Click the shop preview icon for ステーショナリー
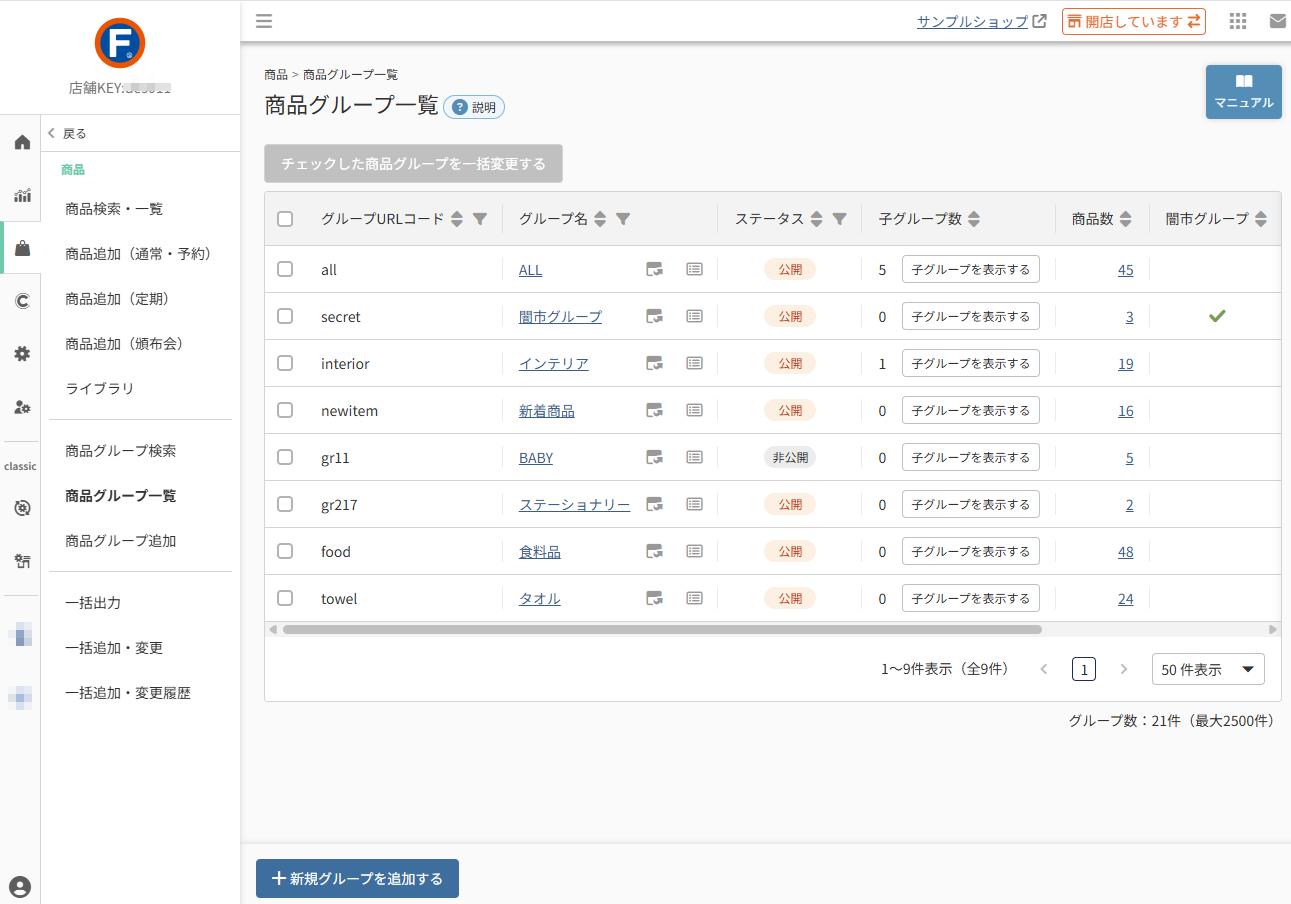1291x904 pixels. click(x=655, y=504)
